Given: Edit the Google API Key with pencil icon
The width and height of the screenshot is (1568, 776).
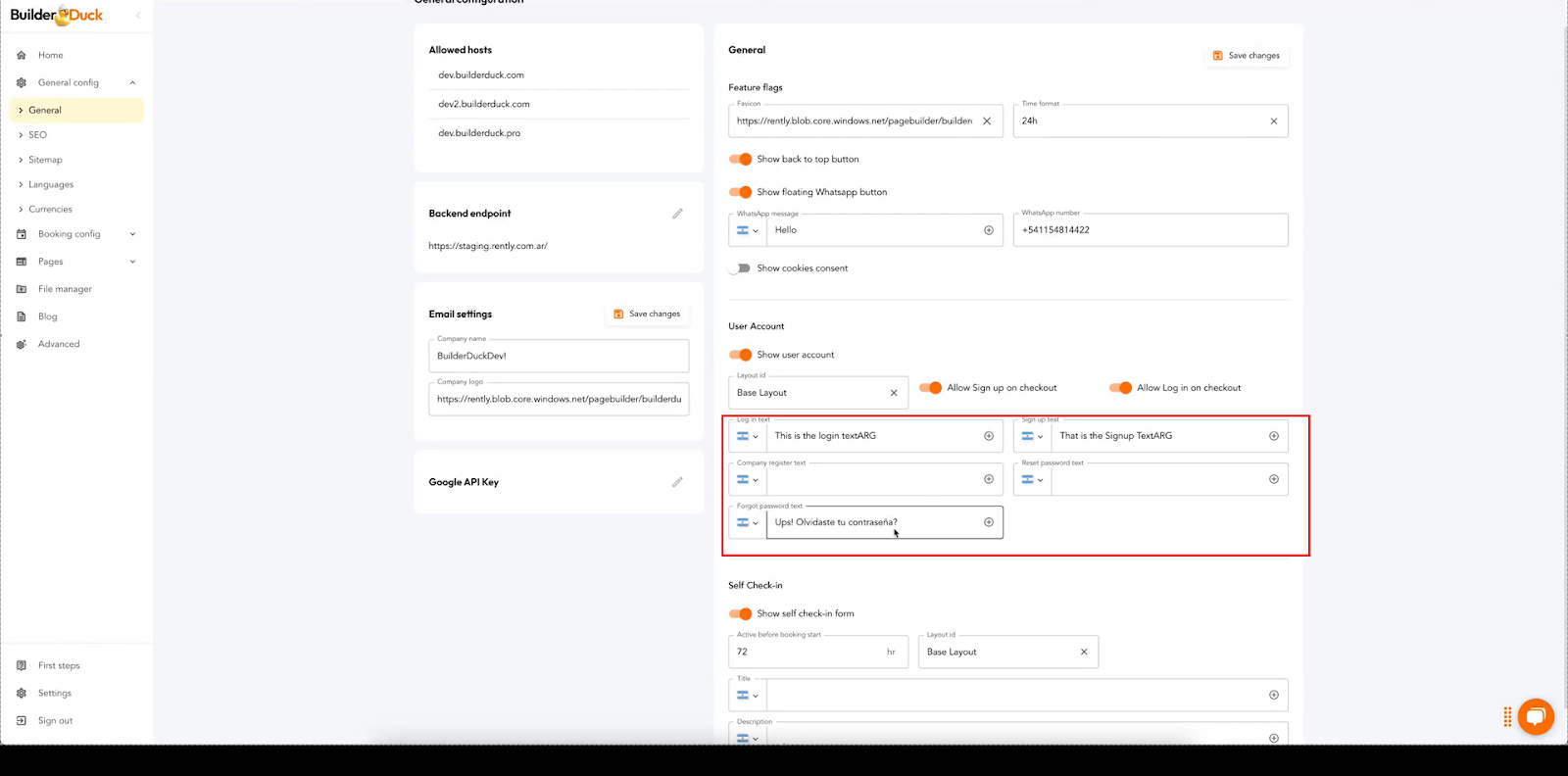Looking at the screenshot, I should pyautogui.click(x=677, y=482).
